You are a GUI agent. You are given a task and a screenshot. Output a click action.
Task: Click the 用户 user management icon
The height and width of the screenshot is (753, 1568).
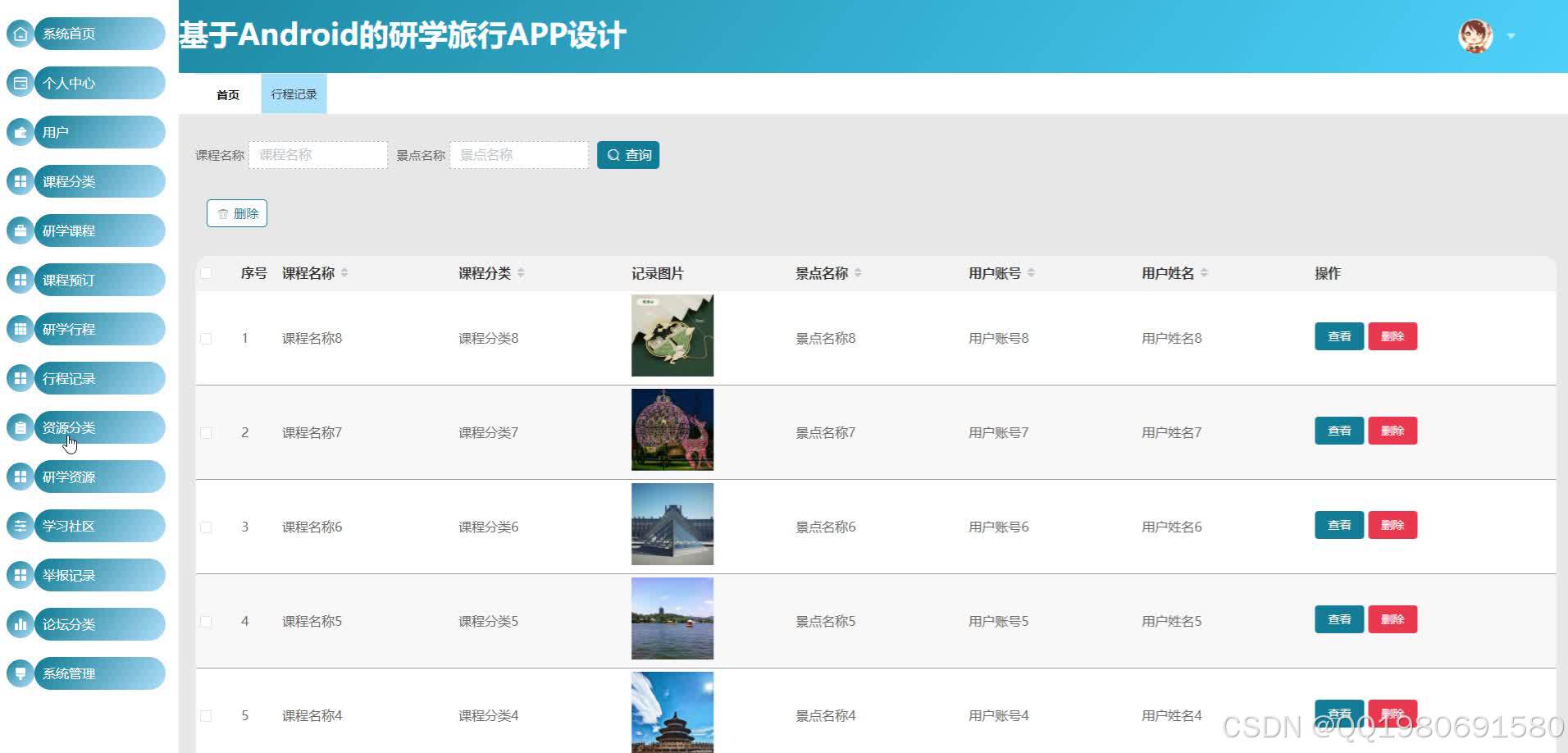20,132
